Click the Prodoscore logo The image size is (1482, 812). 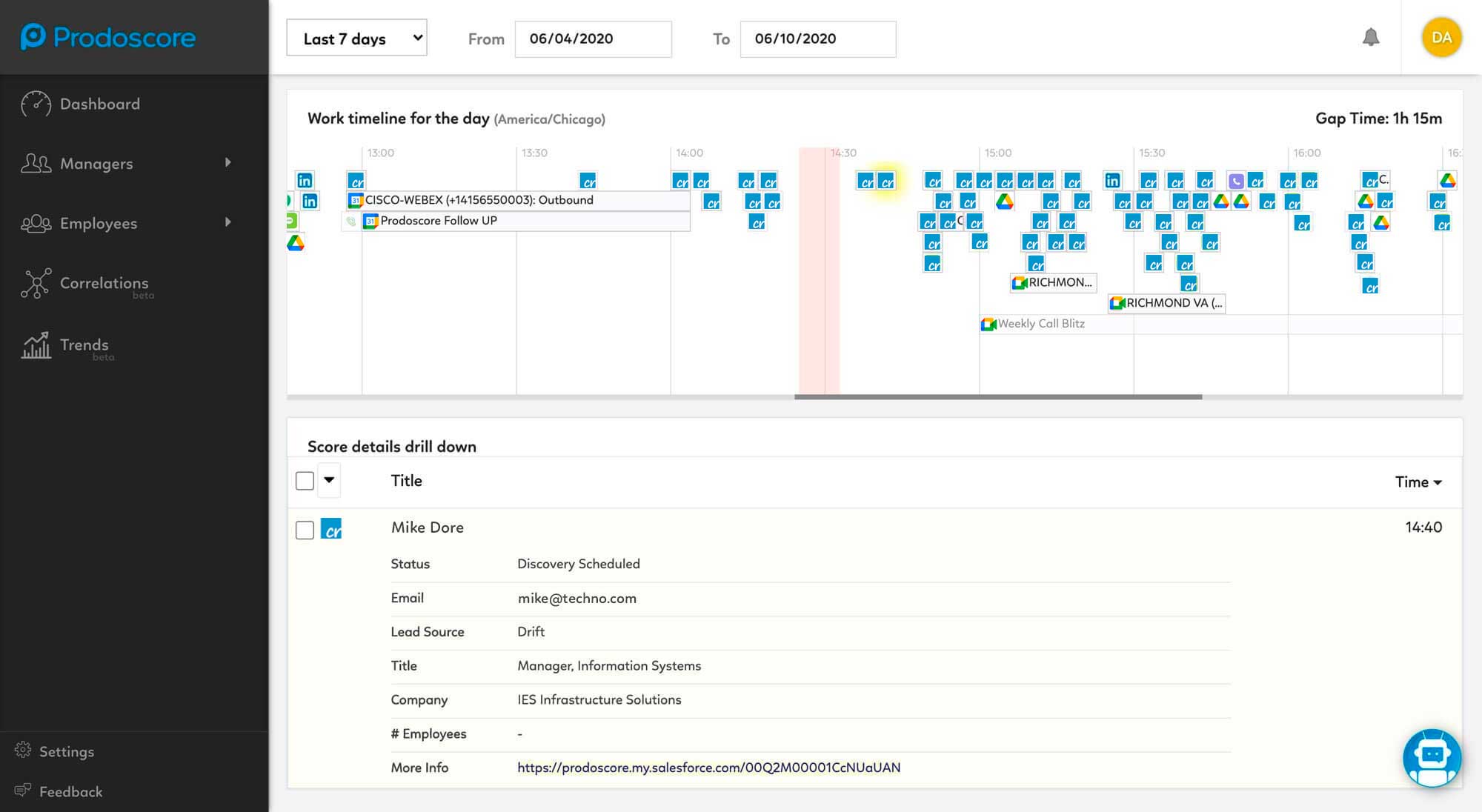[x=108, y=37]
